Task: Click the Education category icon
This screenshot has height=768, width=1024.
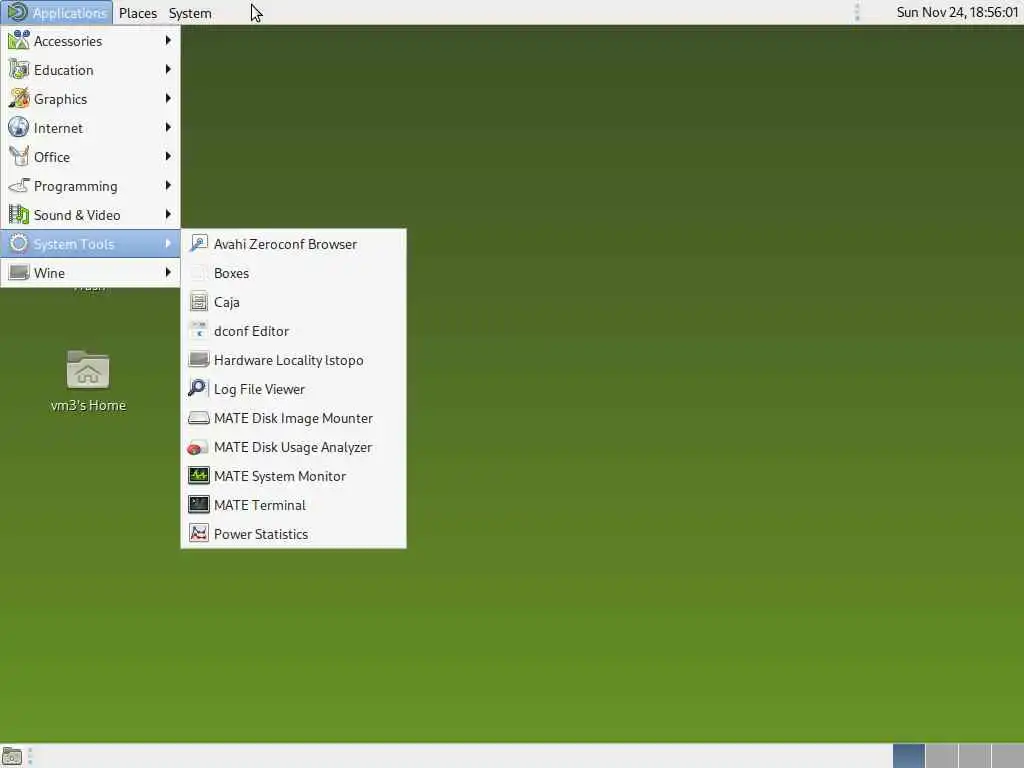Action: 18,69
